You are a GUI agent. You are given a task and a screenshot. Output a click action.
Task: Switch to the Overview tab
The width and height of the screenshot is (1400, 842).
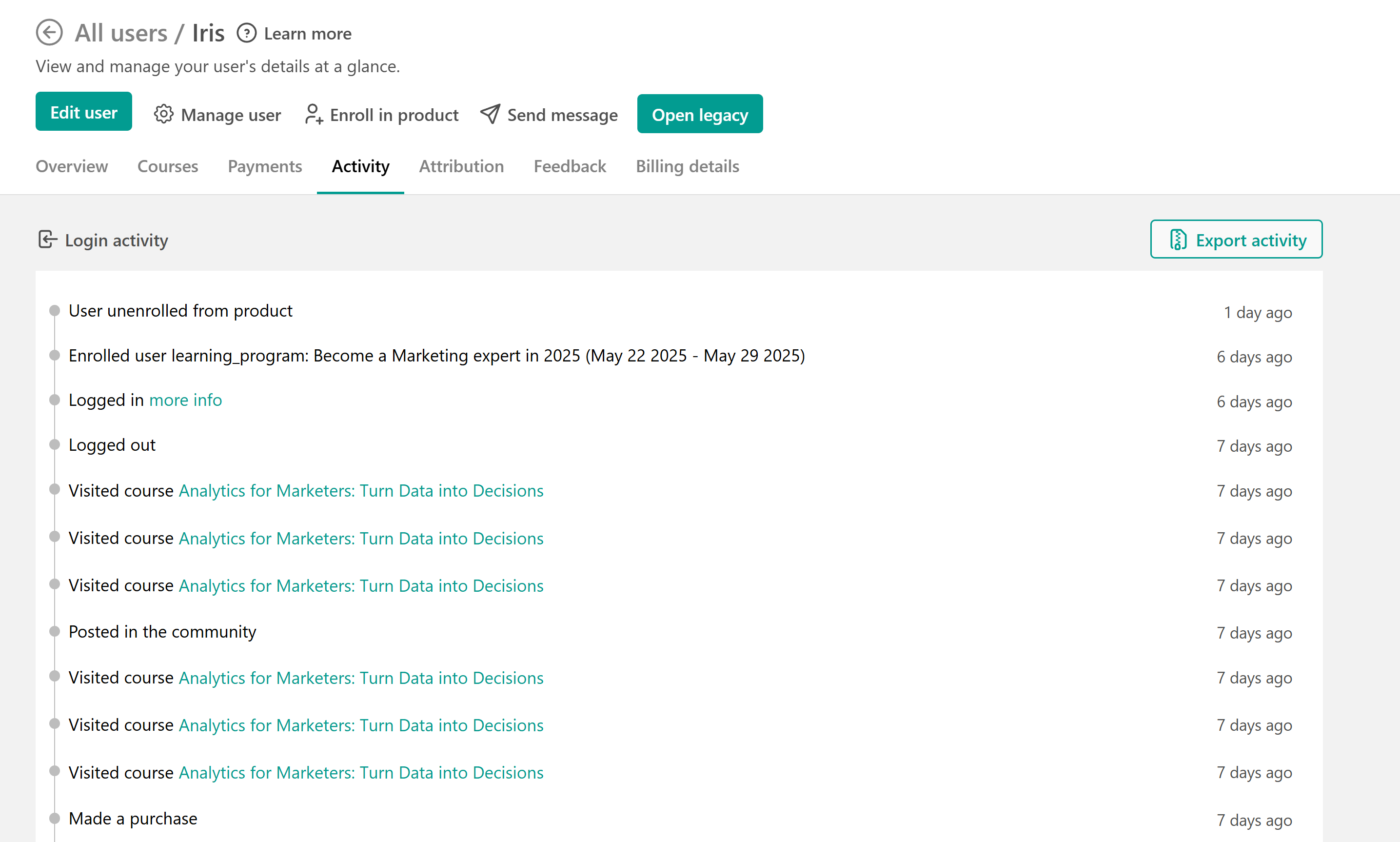point(72,166)
